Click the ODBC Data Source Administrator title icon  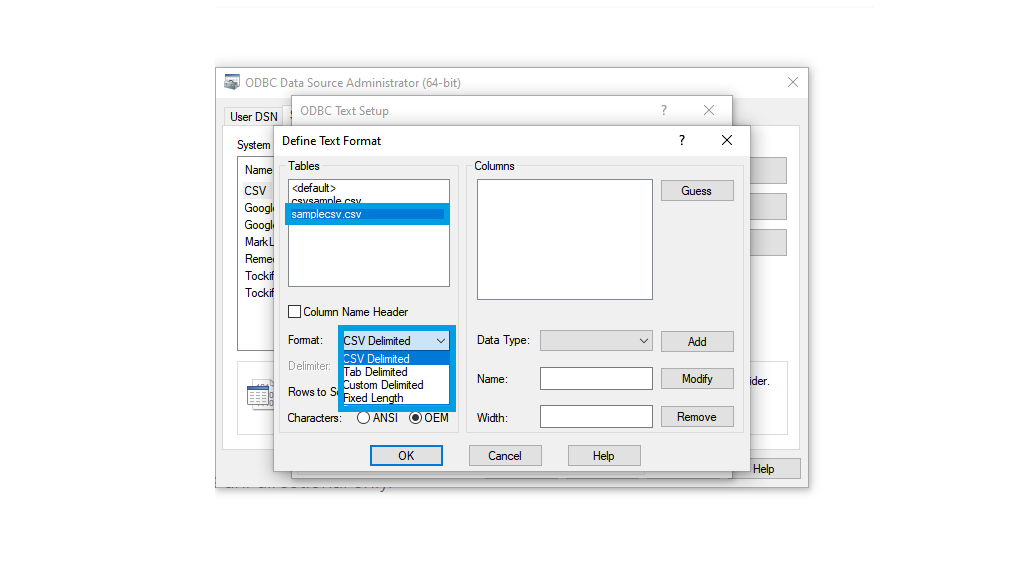[232, 82]
